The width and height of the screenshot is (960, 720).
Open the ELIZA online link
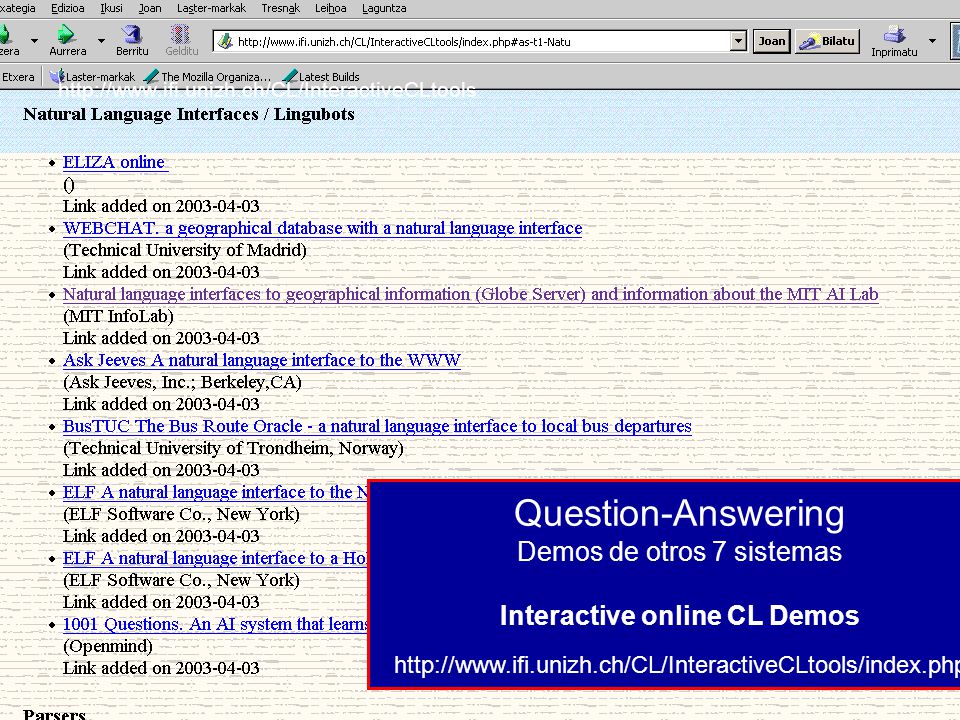(116, 162)
